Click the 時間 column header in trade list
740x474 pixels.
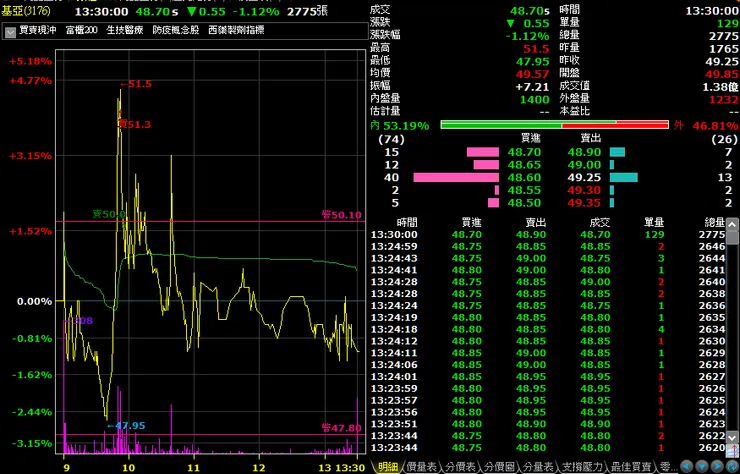pyautogui.click(x=407, y=222)
